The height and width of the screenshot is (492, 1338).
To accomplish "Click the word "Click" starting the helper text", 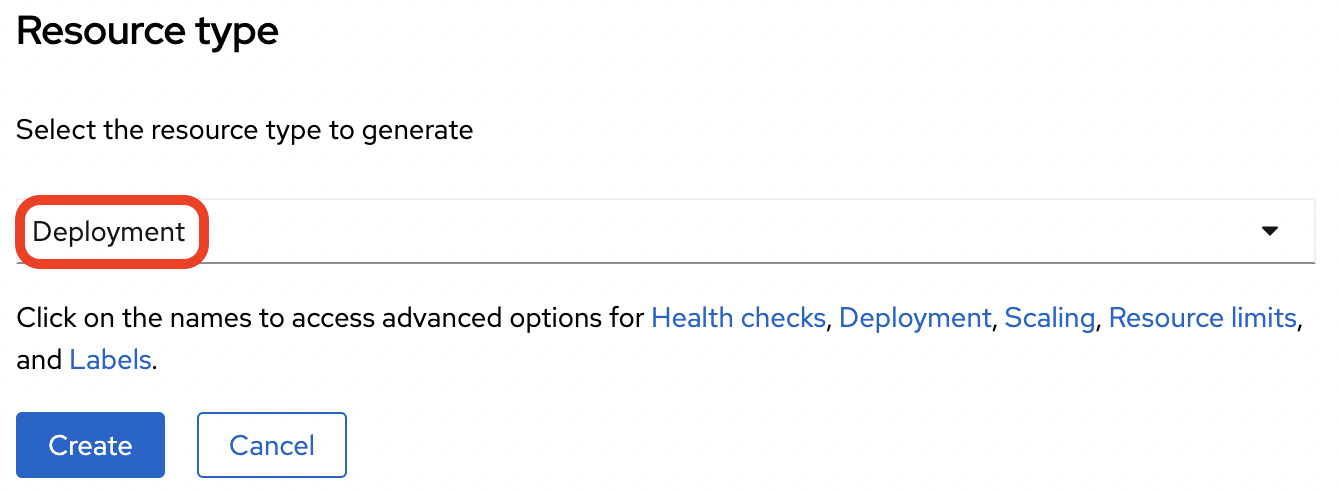I will 47,318.
